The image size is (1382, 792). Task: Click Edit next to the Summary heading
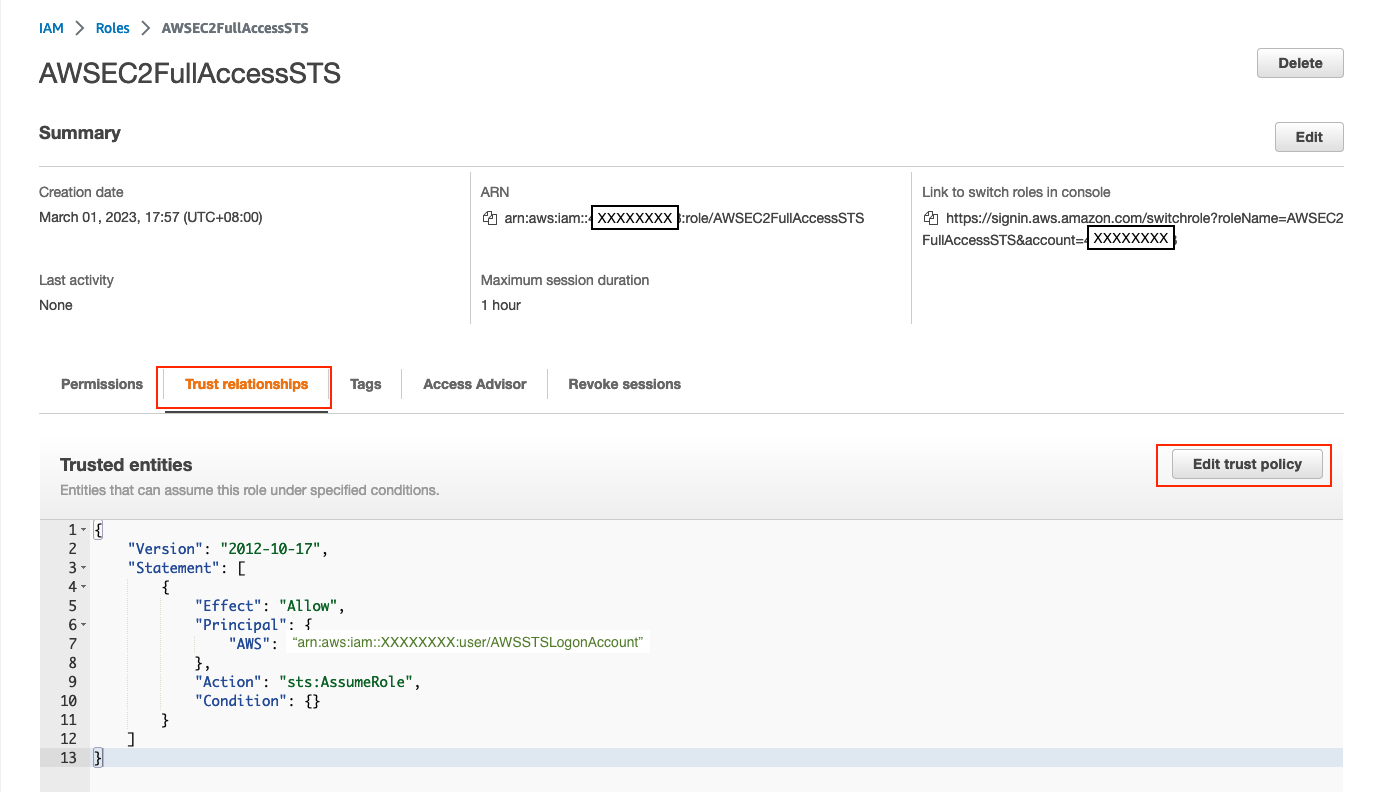[x=1308, y=136]
